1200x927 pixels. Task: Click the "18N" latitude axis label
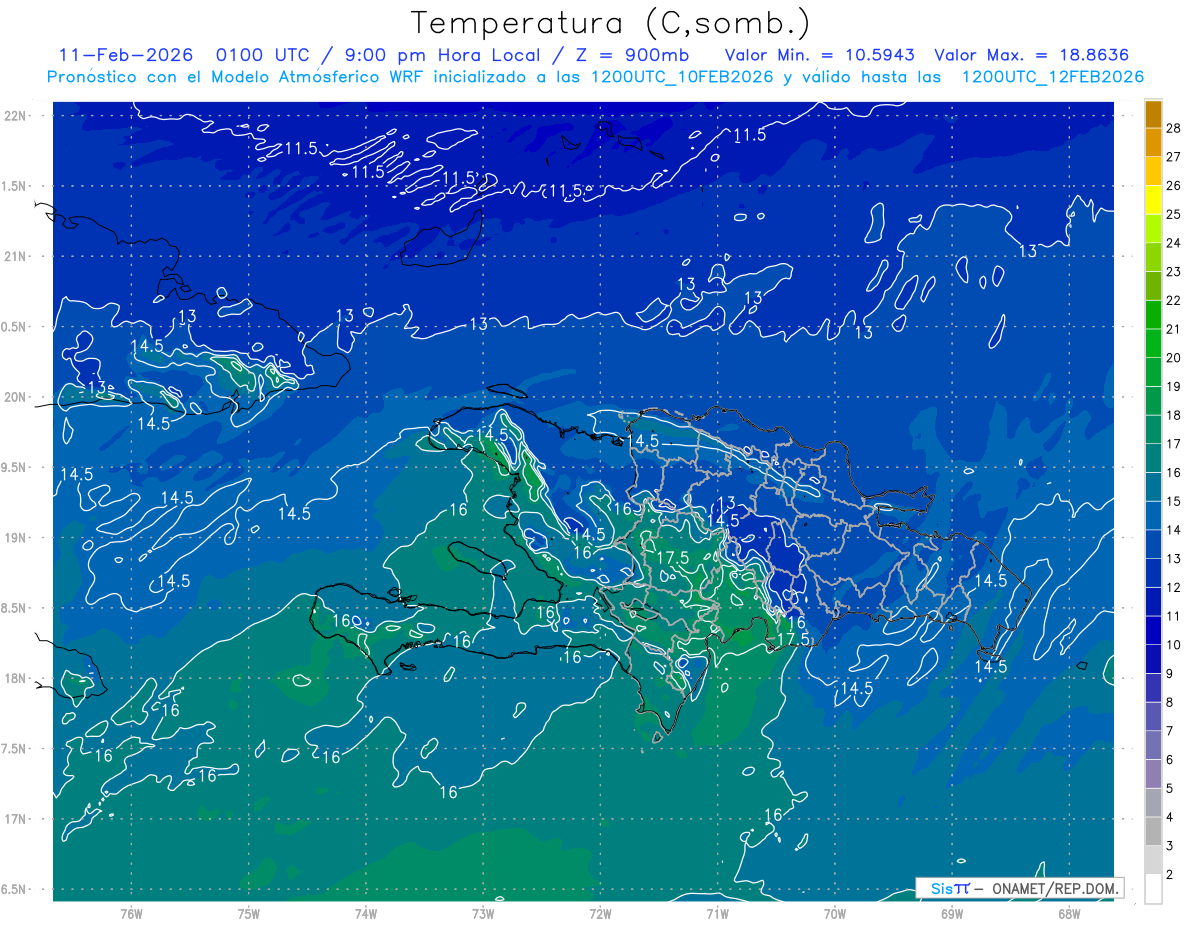(17, 678)
